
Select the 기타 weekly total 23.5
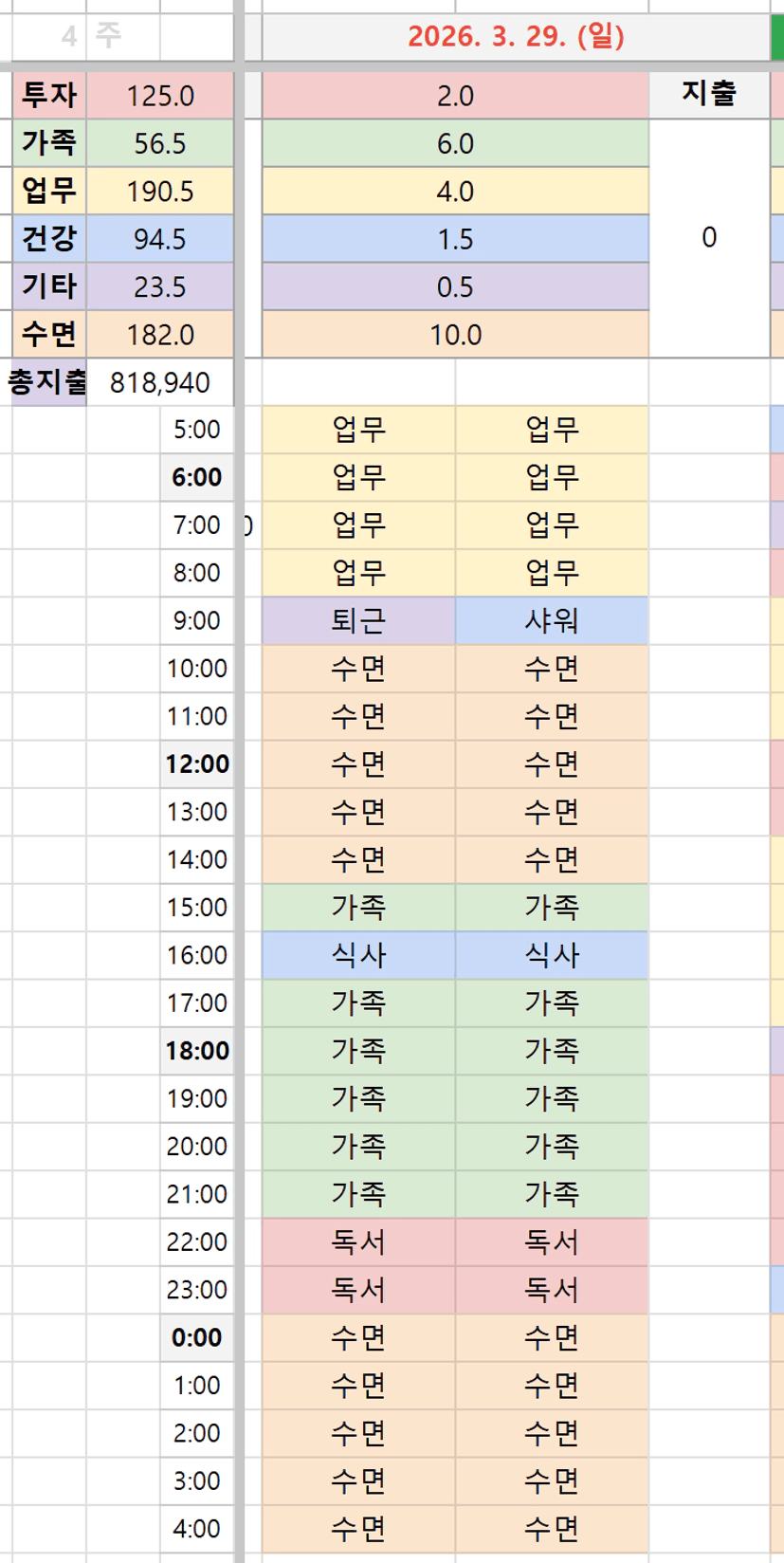click(160, 287)
